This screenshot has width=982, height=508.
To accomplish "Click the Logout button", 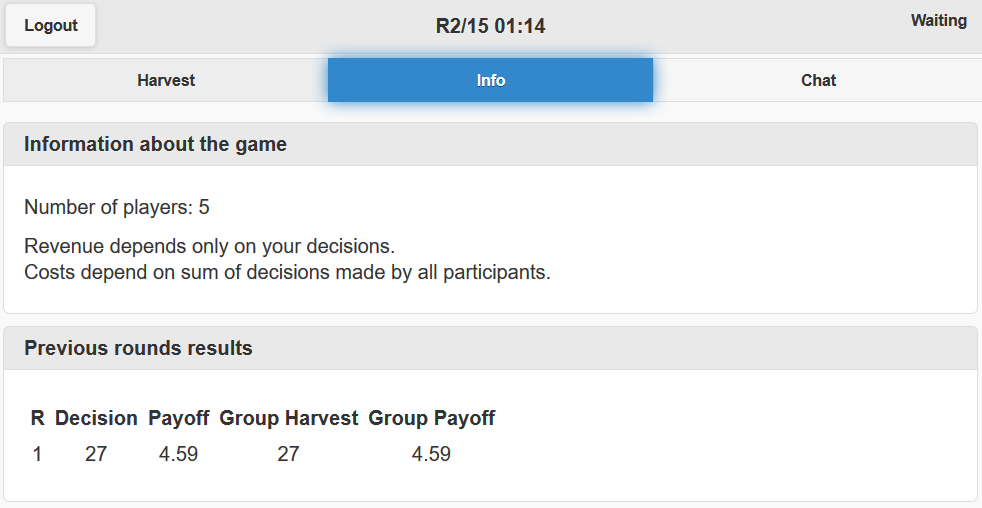I will [x=51, y=26].
